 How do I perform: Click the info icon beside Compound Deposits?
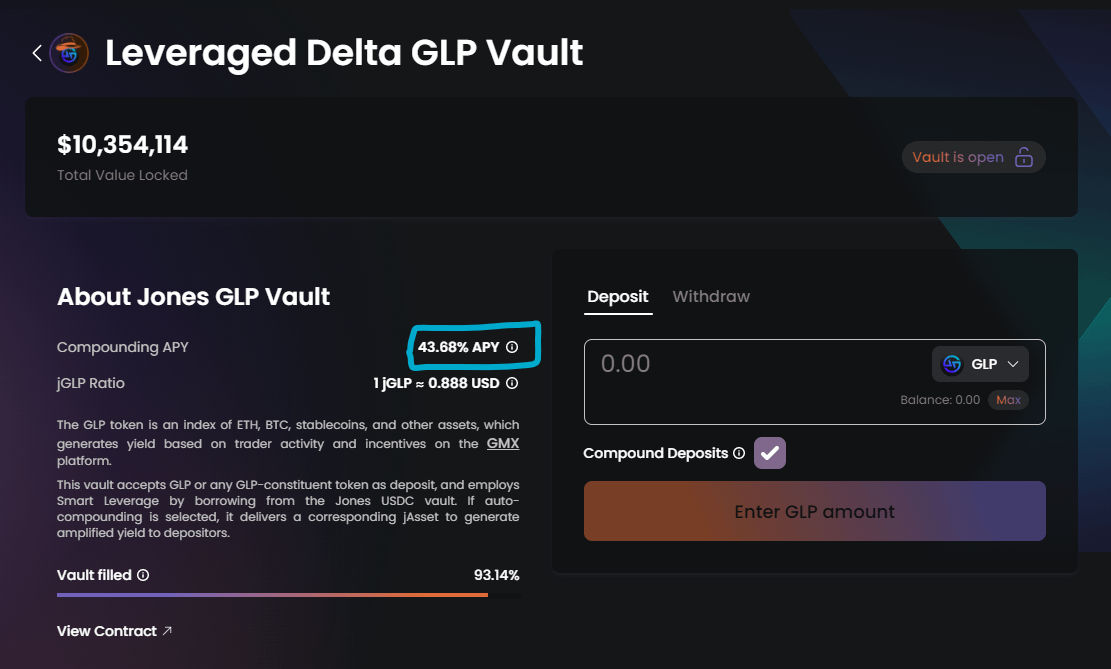click(739, 453)
